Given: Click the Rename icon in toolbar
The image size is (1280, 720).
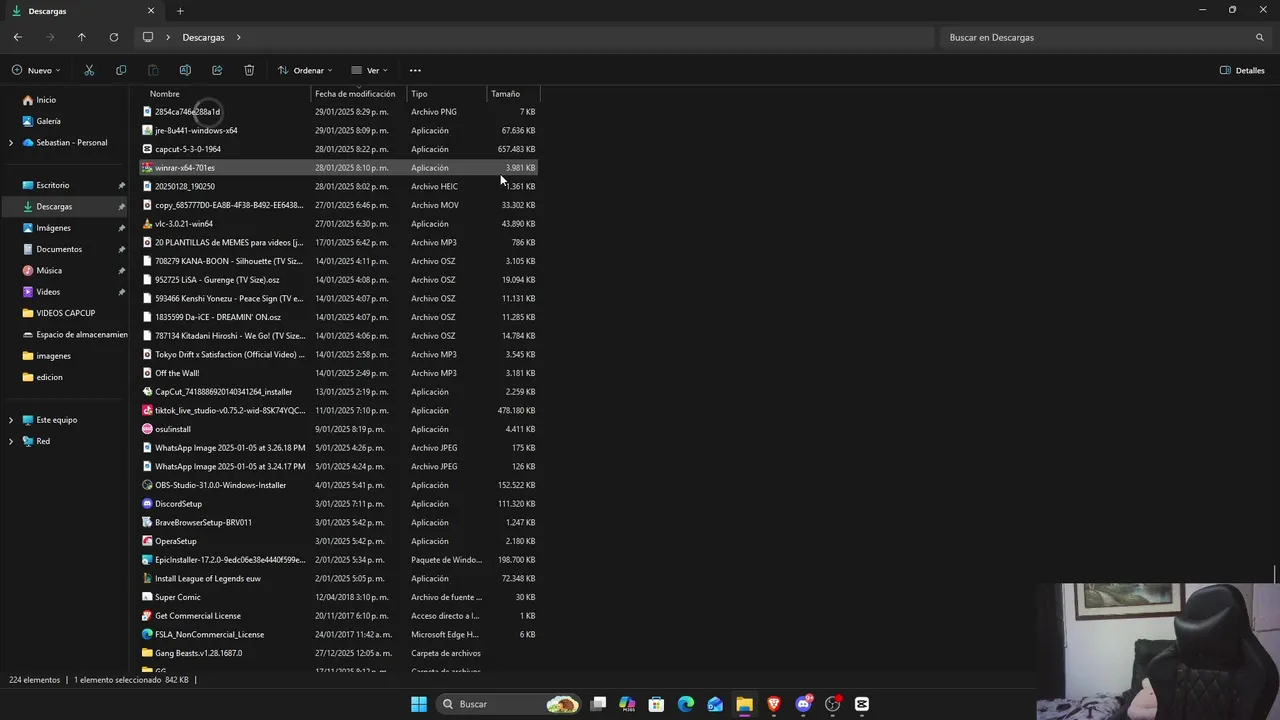Looking at the screenshot, I should click(185, 70).
